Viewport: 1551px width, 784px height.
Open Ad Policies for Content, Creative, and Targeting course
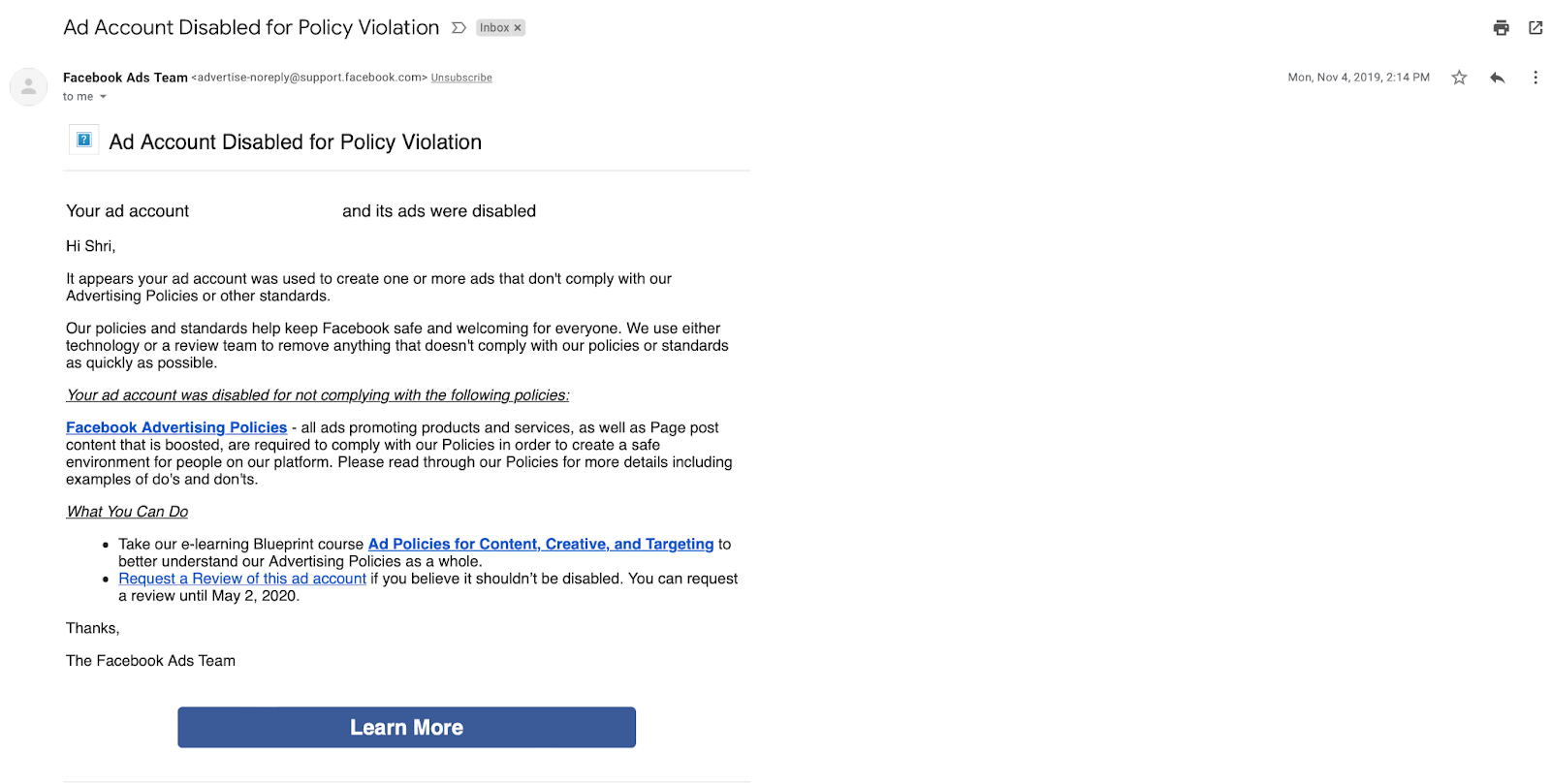click(541, 544)
